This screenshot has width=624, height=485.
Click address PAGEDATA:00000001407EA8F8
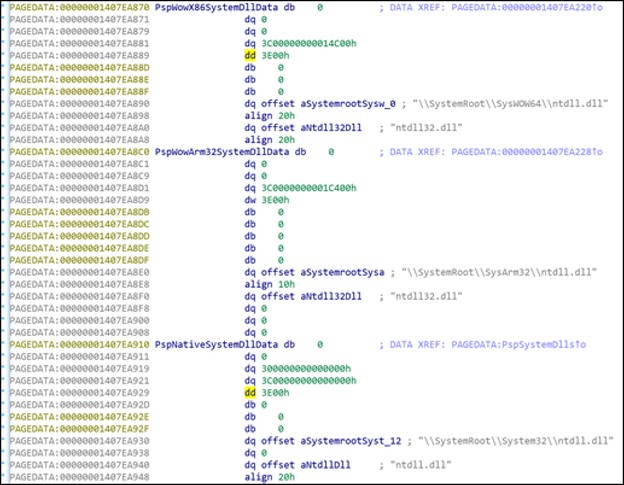(80, 308)
